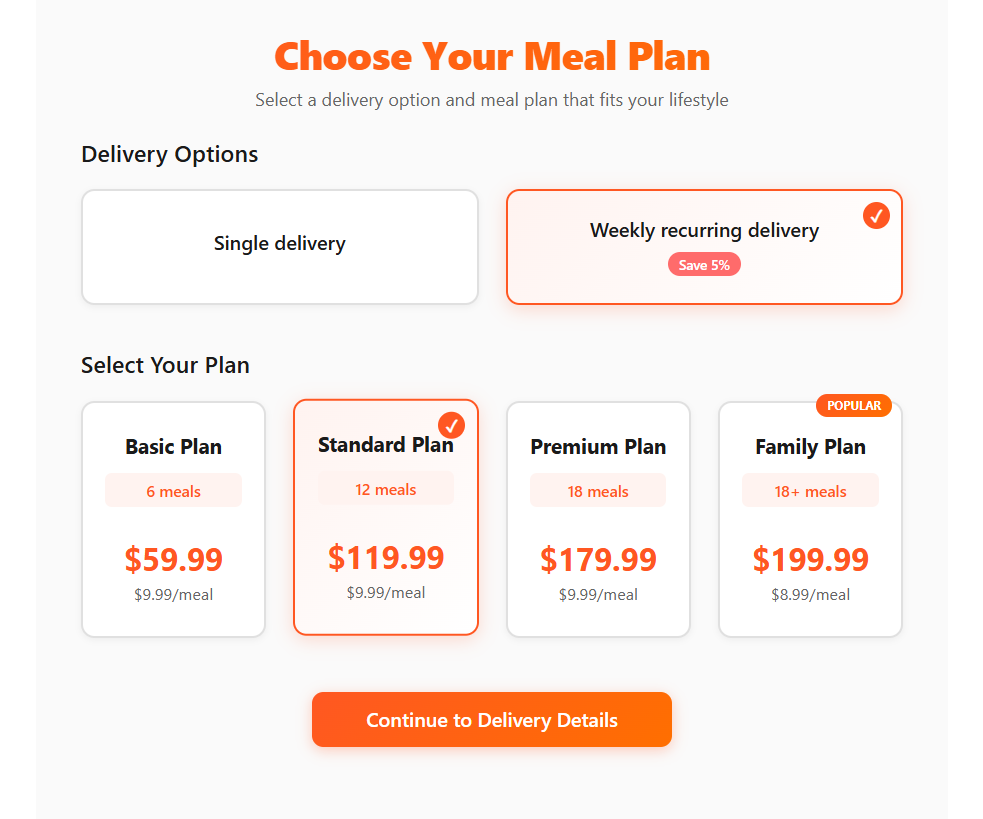Click the $8.99/meal text on Family Plan
983x819 pixels.
tap(810, 595)
